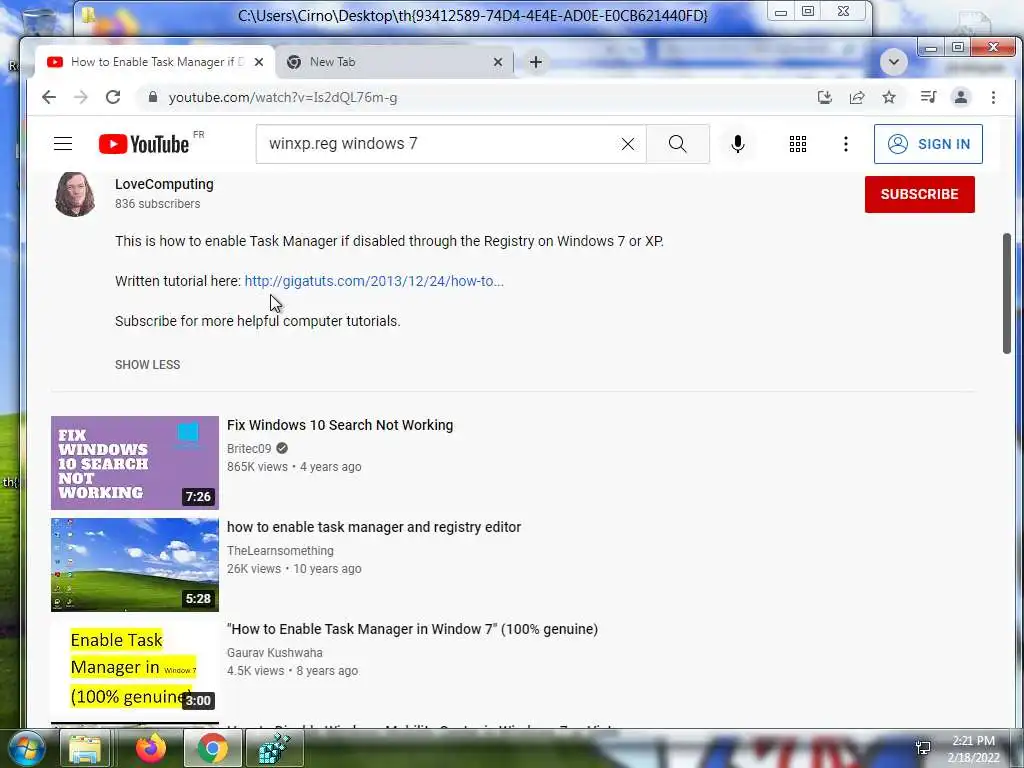Switch to the New Tab tab

395,62
